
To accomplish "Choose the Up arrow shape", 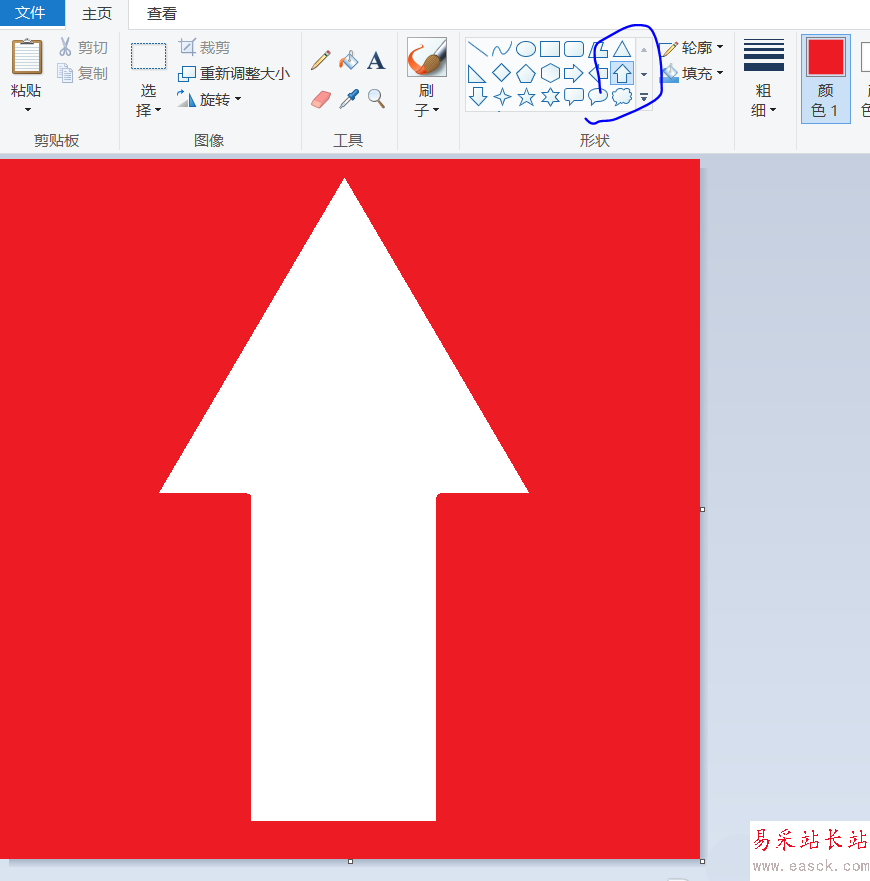I will point(622,73).
